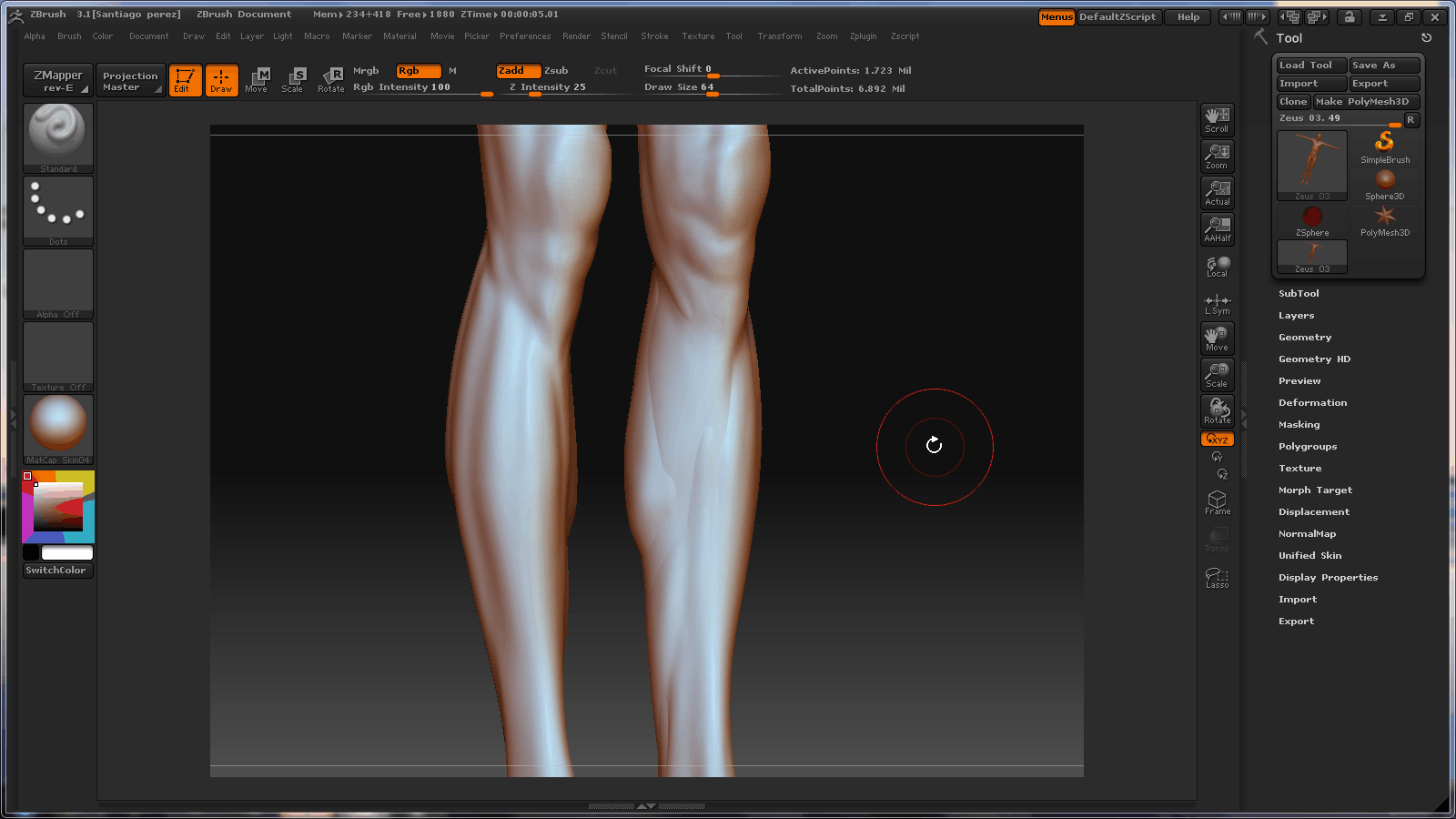1456x819 pixels.
Task: Click the Scroll canvas navigation icon
Action: tap(1217, 120)
